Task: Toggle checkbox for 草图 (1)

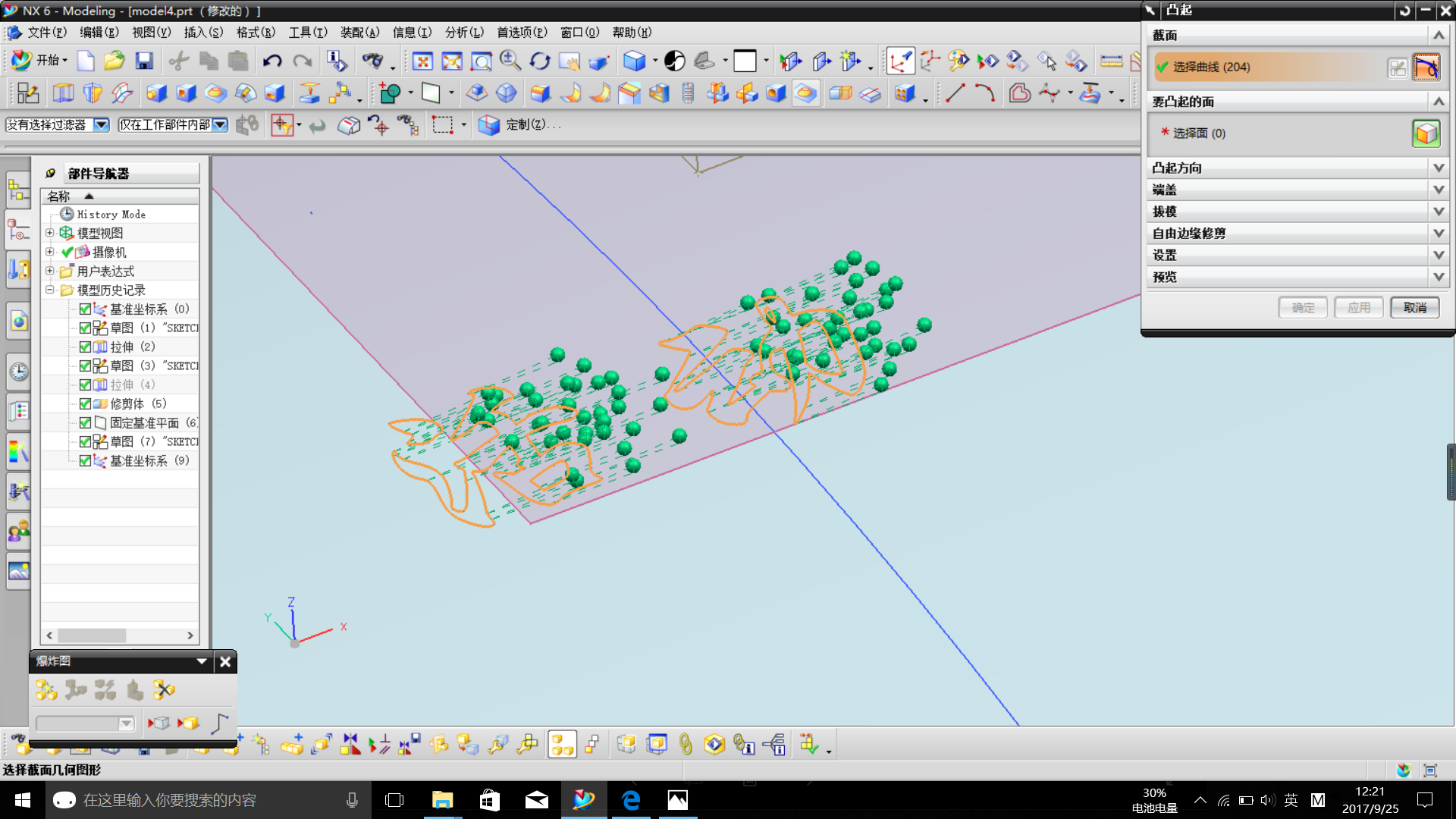Action: (85, 328)
